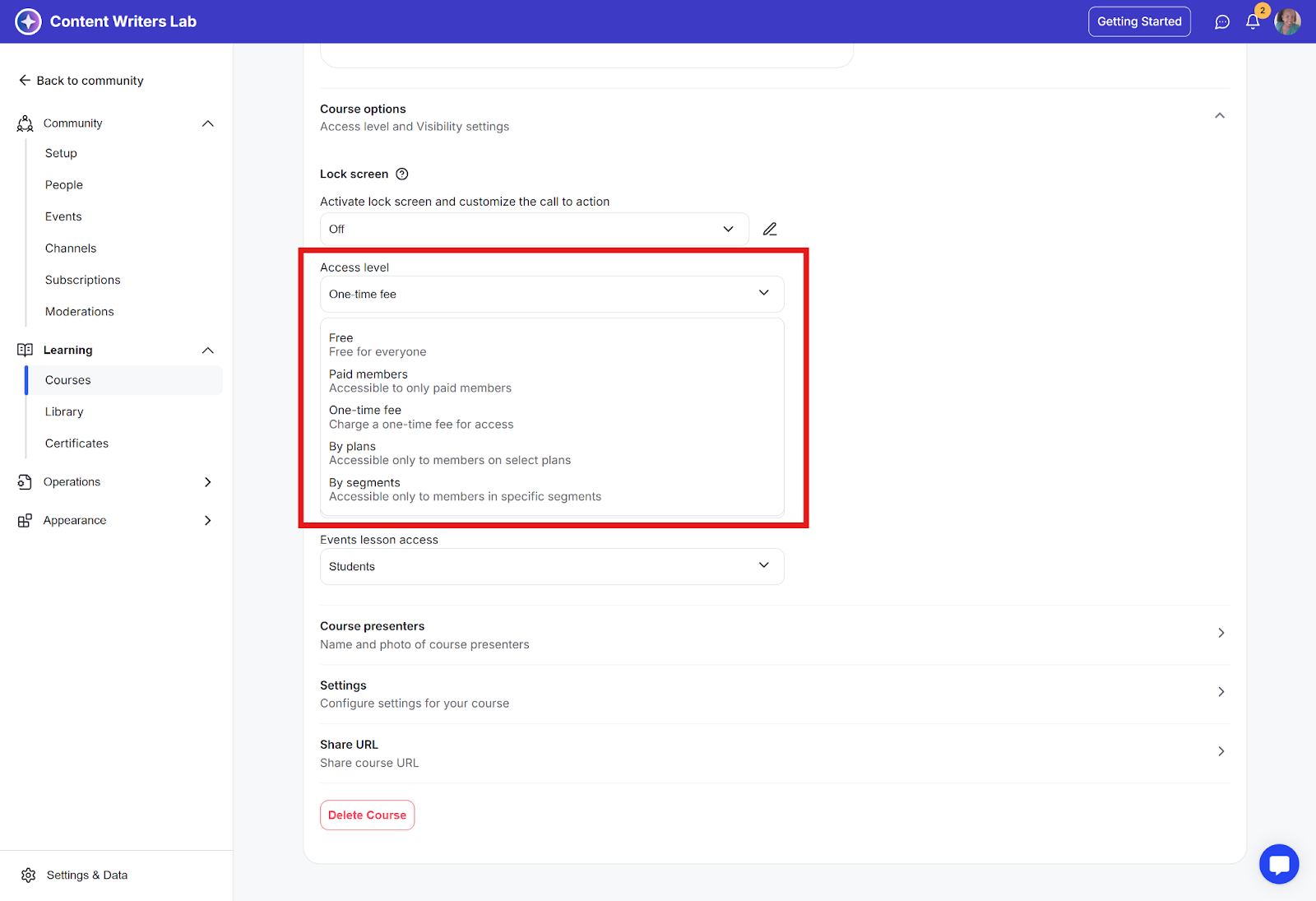Click the Content Writers Lab title
The image size is (1316, 901).
coord(123,22)
